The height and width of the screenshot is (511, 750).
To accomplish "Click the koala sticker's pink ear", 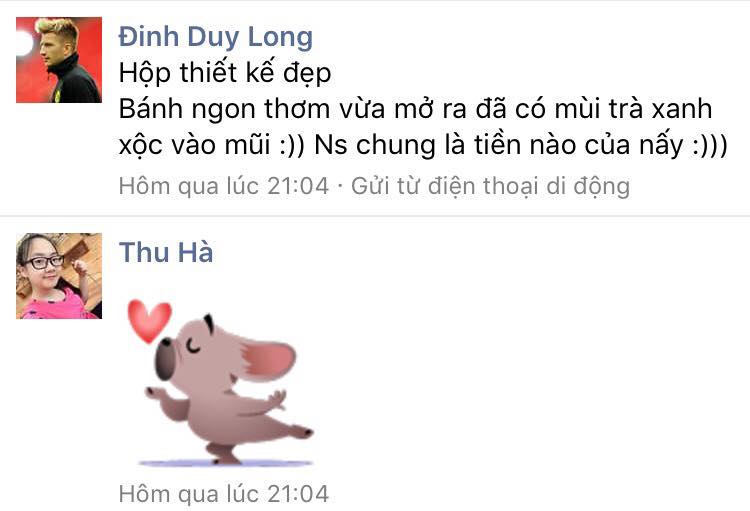I will click(x=269, y=359).
